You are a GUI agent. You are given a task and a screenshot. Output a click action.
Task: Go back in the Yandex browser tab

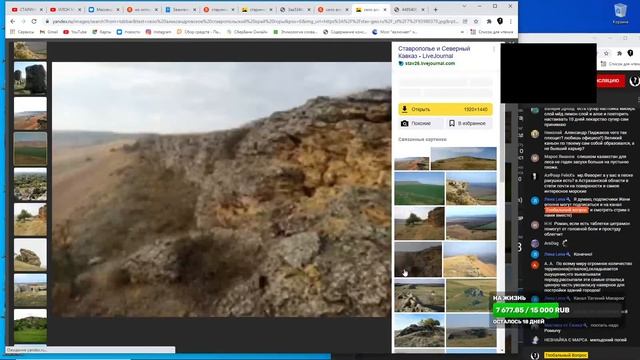(13, 21)
